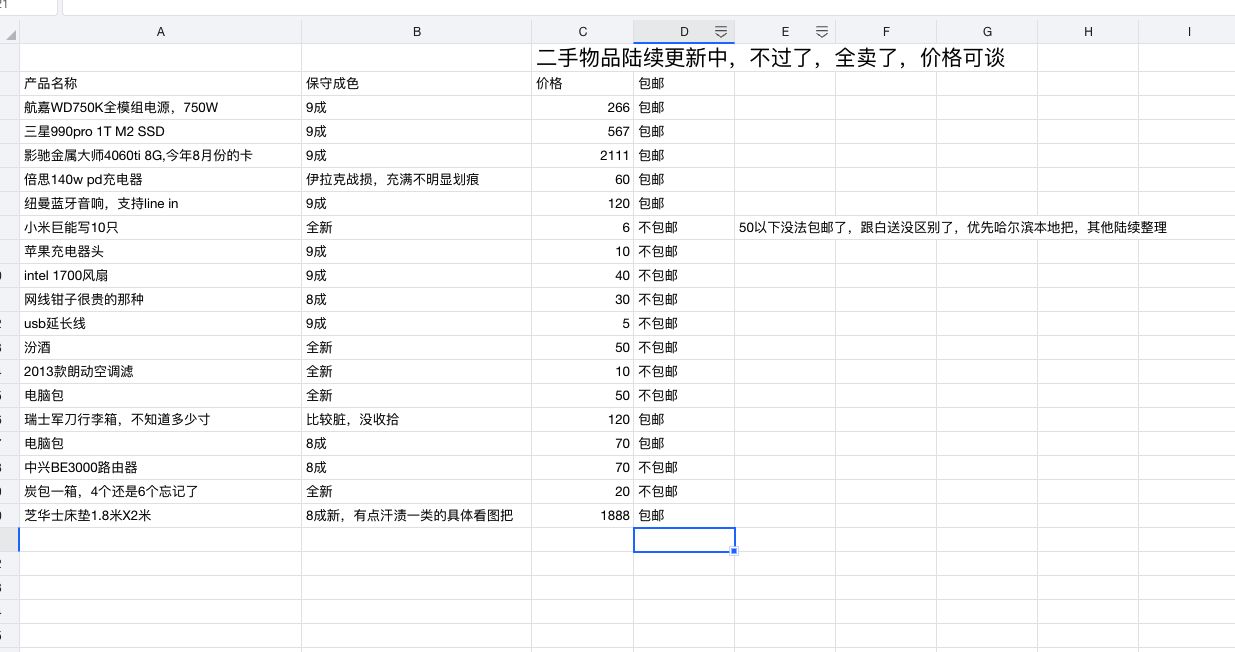Viewport: 1235px width, 652px height.
Task: Open the filter dropdown on column E header
Action: tap(821, 31)
